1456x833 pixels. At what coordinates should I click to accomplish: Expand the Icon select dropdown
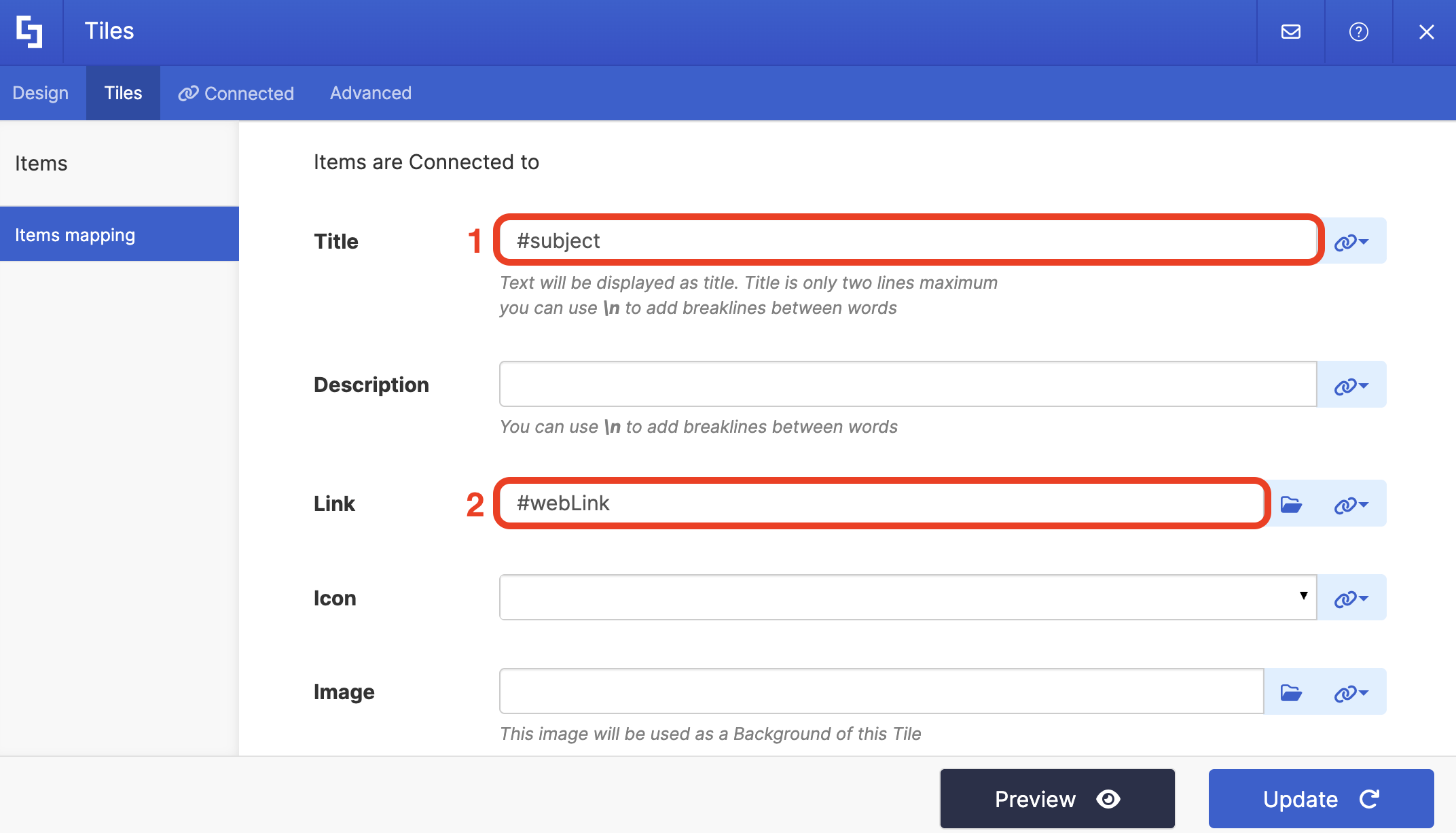coord(908,597)
